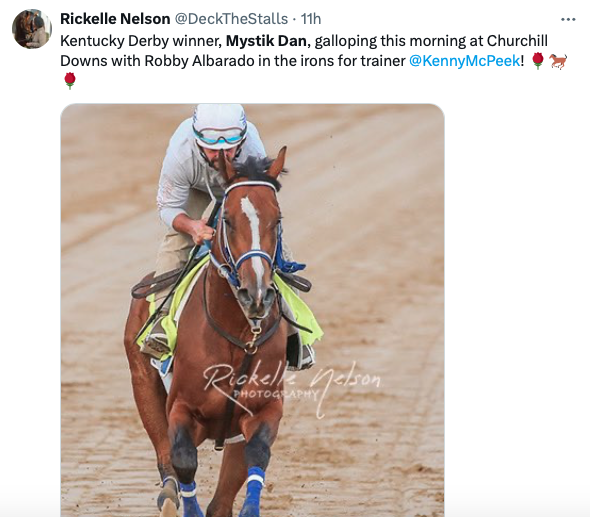
Task: Open the tweet's three-dot more menu
Action: click(x=568, y=19)
